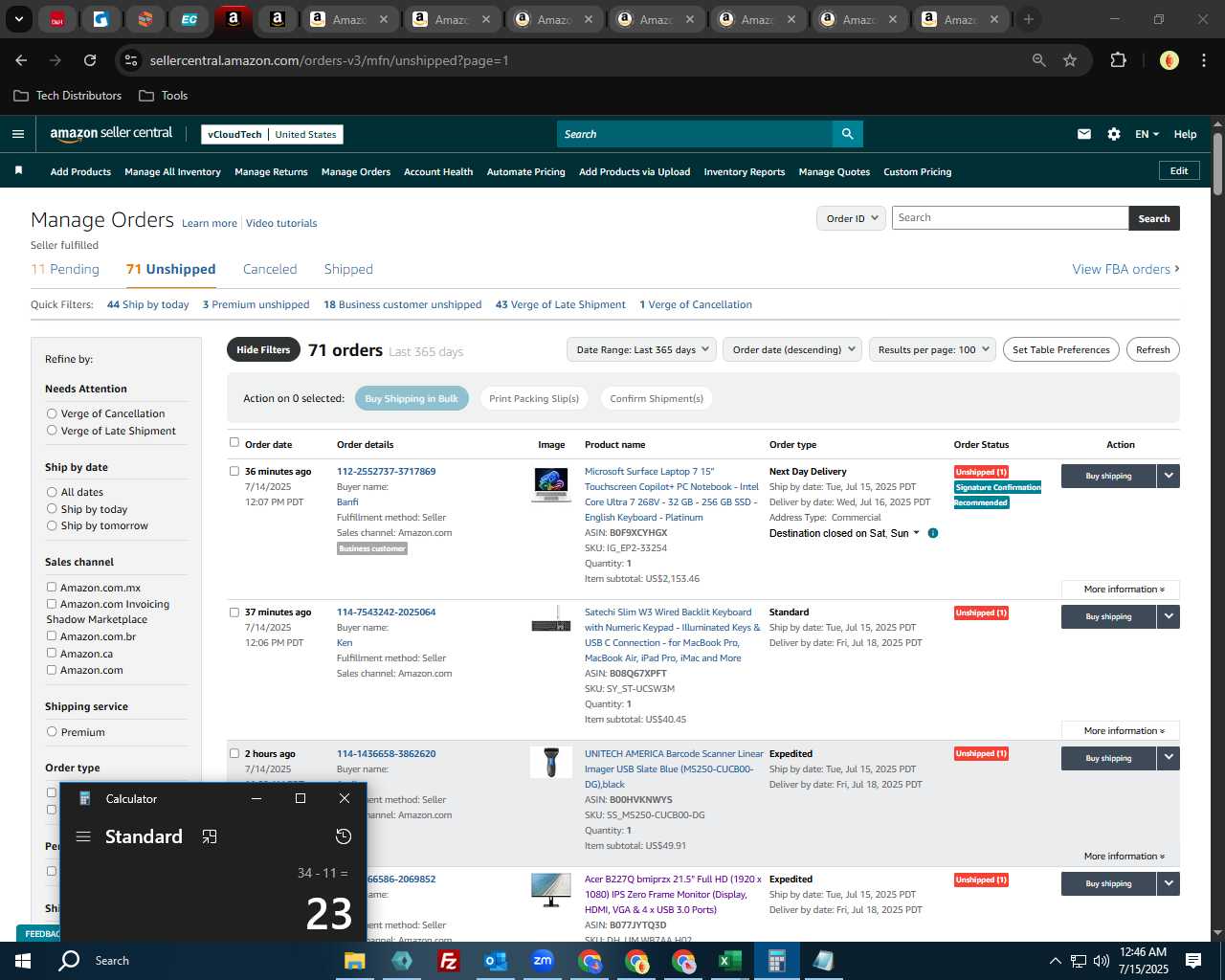
Task: Click Set Table Preferences button
Action: 1061,349
